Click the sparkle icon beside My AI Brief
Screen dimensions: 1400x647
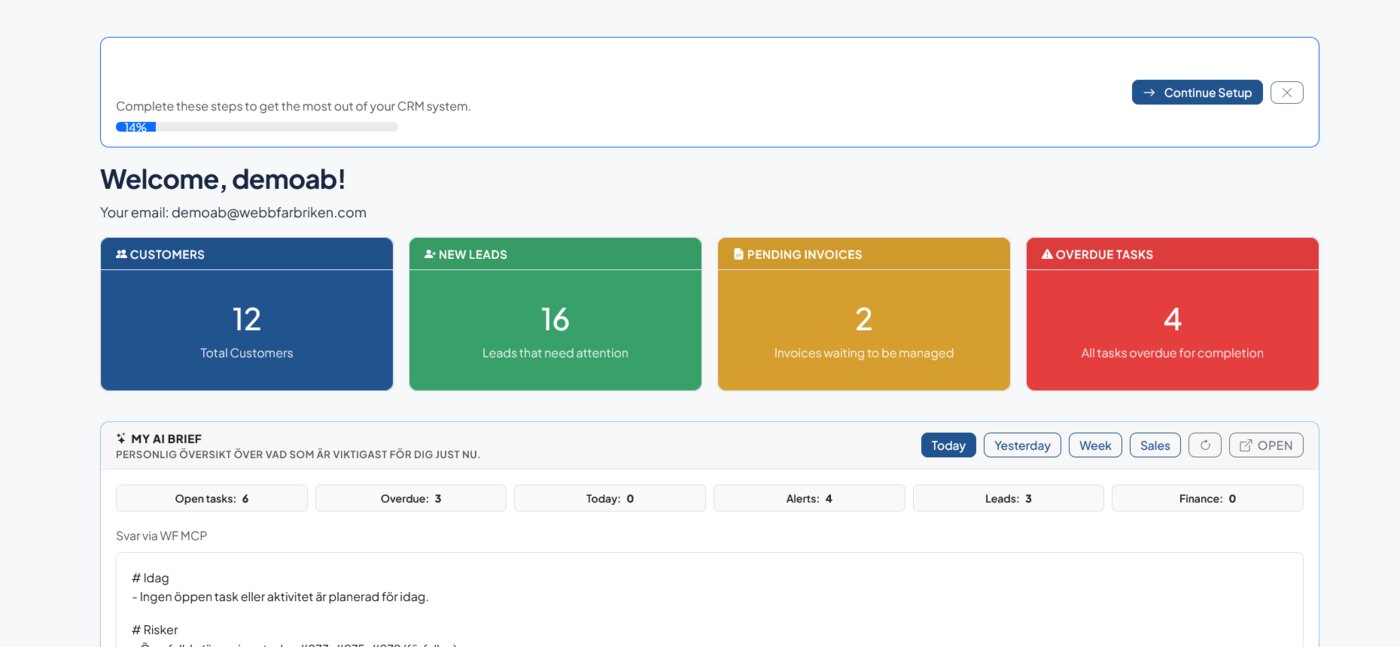(120, 438)
